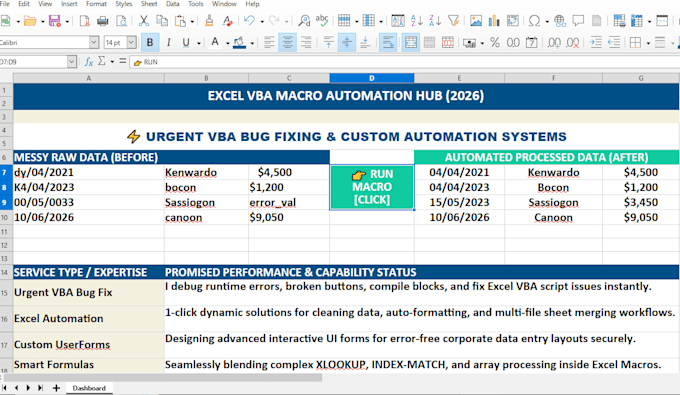
Task: Toggle Underline formatting
Action: (186, 42)
